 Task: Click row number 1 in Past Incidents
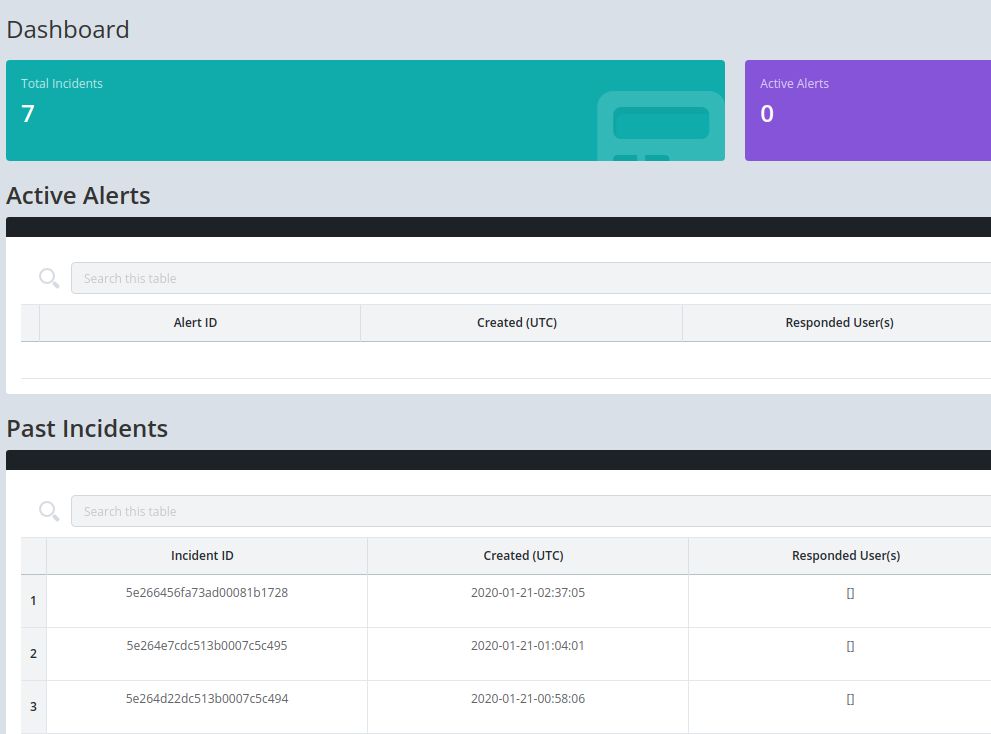33,600
